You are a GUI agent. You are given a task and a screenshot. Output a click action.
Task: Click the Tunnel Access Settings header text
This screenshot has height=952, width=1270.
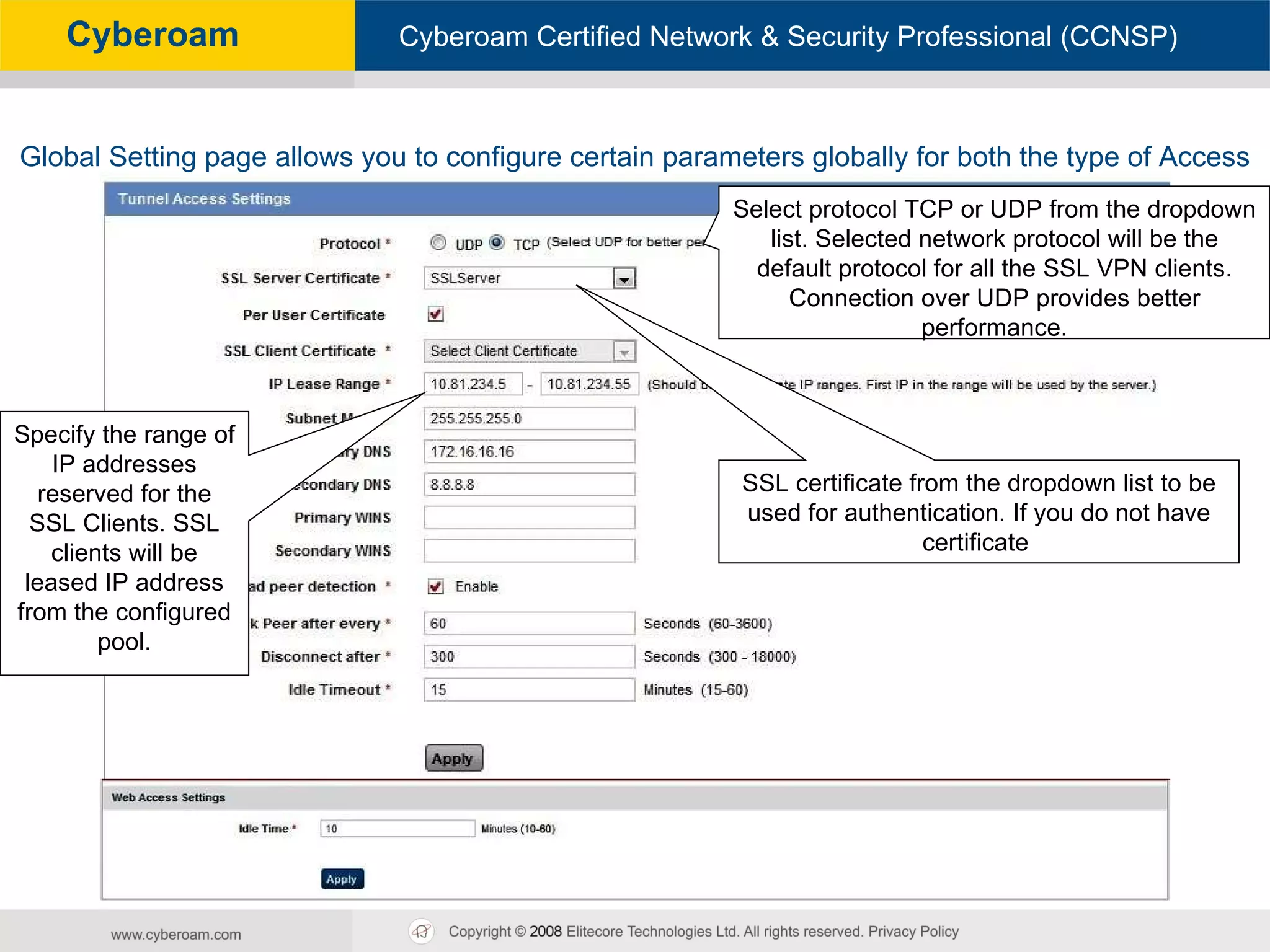tap(204, 199)
